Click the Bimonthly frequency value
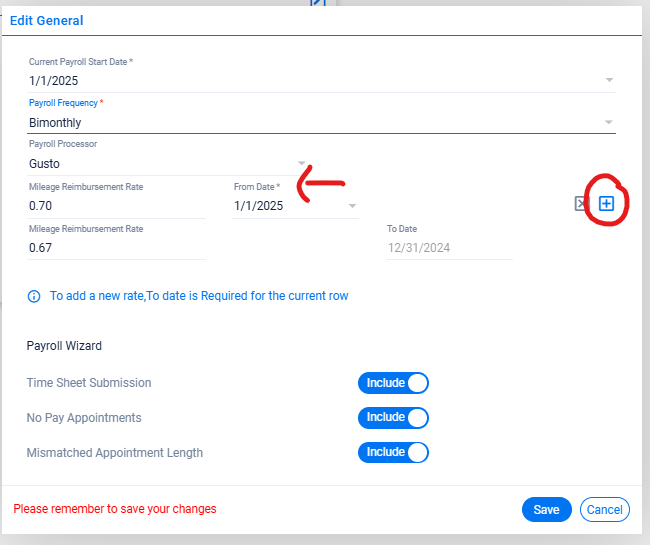This screenshot has height=545, width=650. tap(55, 123)
